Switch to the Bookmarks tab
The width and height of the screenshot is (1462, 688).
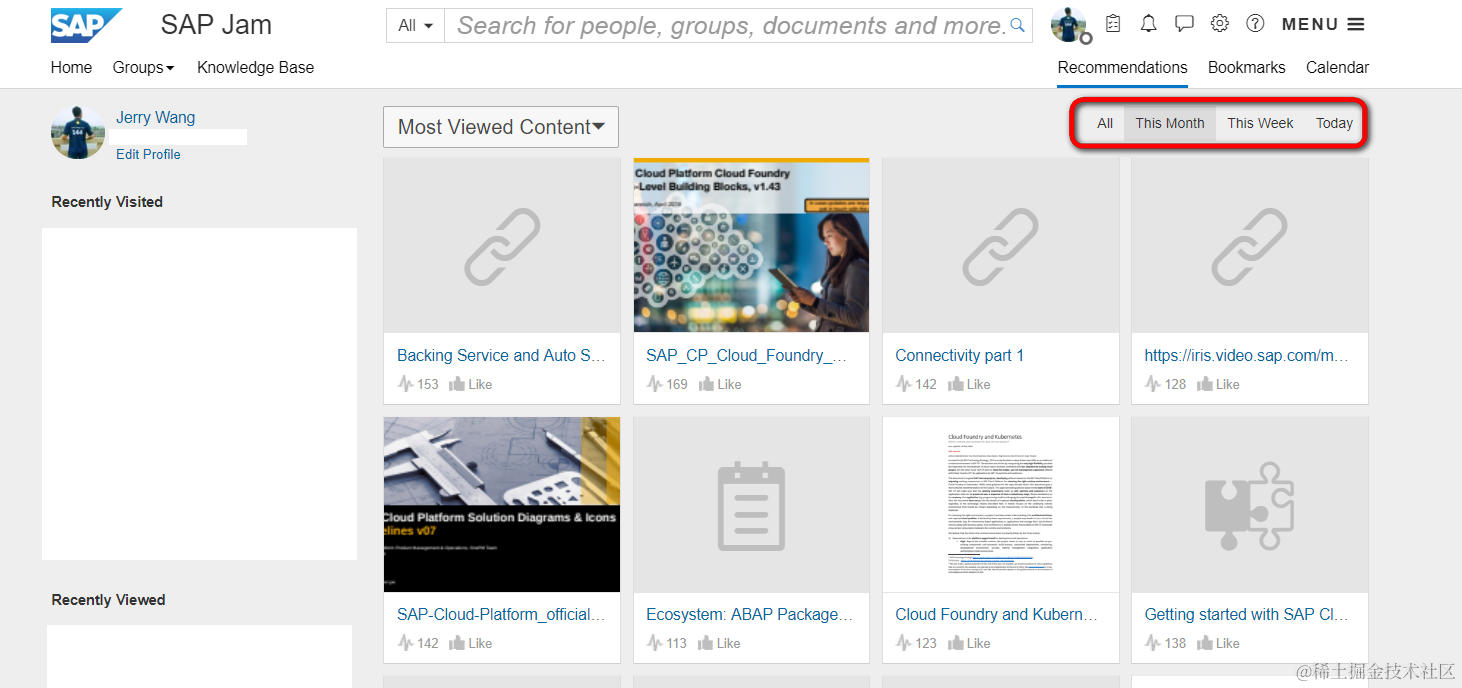point(1246,68)
